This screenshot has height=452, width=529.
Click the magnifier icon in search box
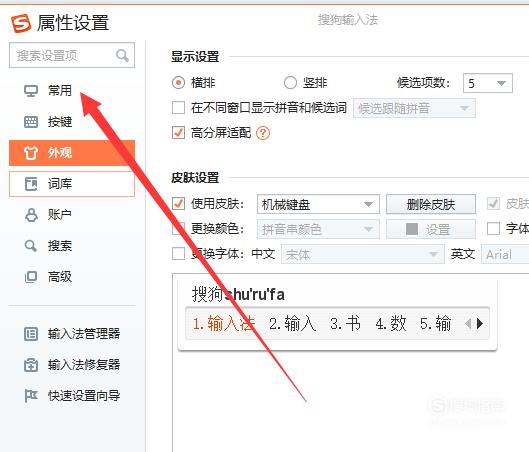(122, 55)
